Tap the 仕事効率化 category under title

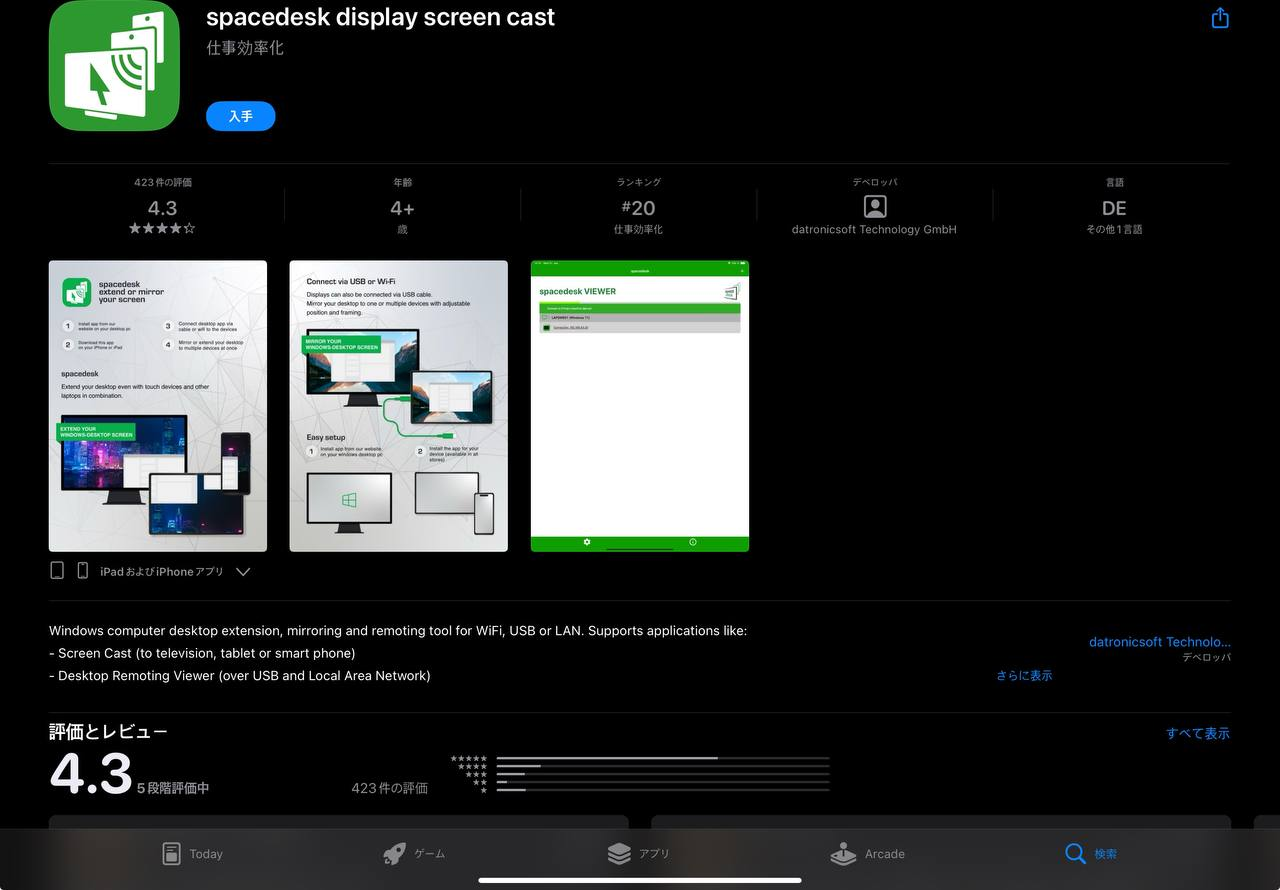pos(245,48)
